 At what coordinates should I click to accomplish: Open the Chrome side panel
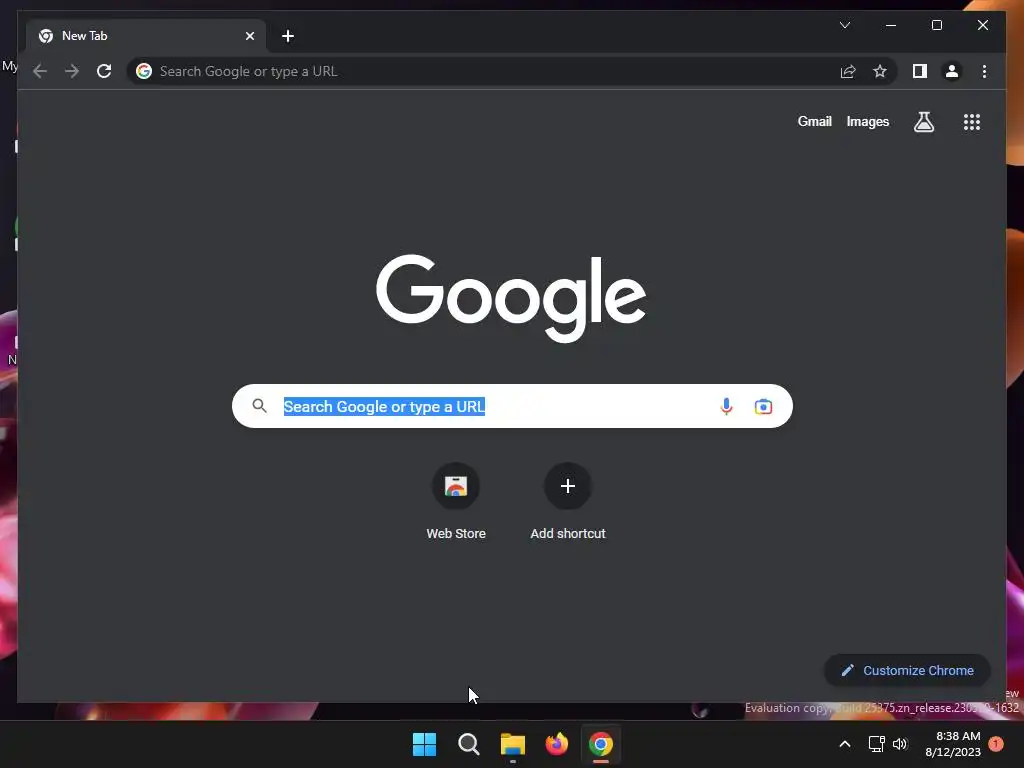tap(920, 71)
